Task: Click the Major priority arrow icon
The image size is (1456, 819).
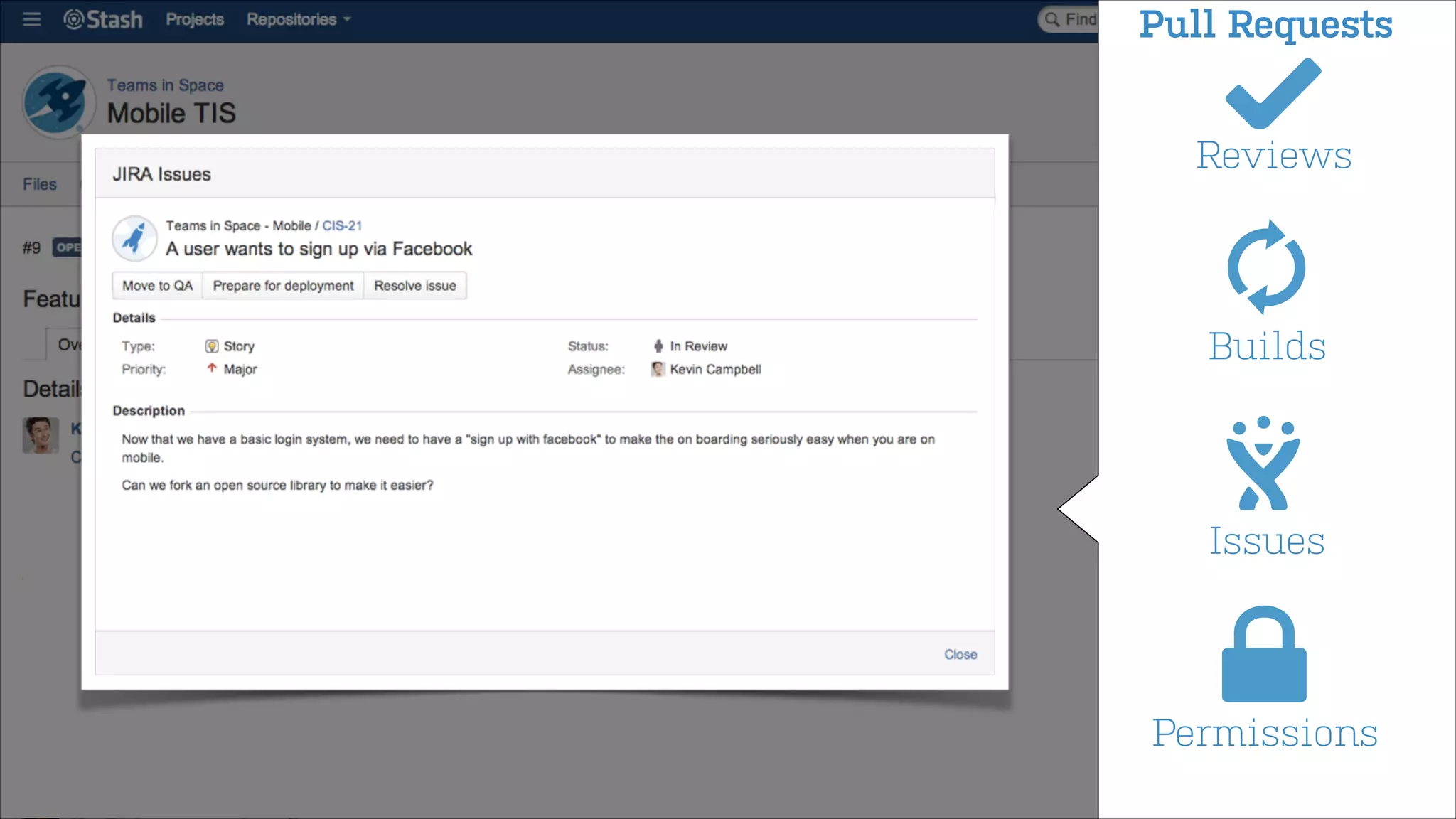Action: (x=212, y=368)
